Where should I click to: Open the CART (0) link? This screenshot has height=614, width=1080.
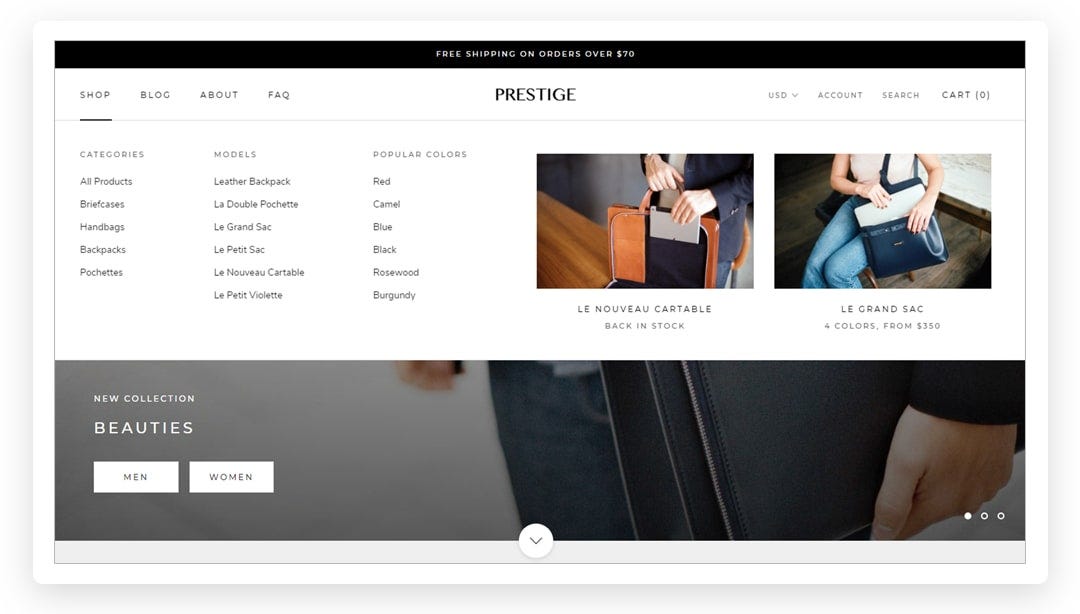(965, 94)
